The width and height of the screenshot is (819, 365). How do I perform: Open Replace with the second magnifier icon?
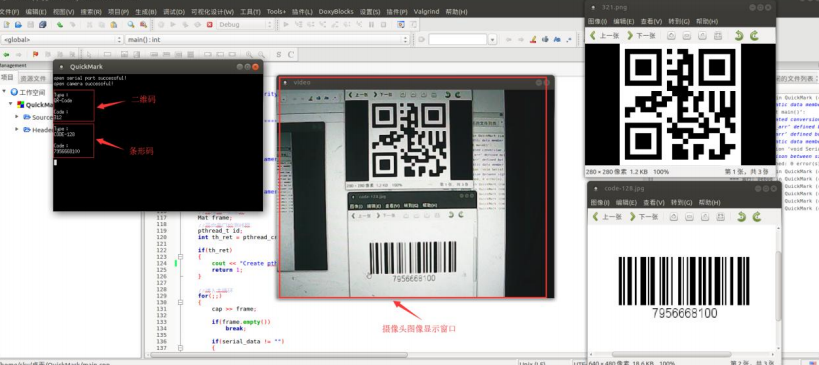click(x=143, y=25)
